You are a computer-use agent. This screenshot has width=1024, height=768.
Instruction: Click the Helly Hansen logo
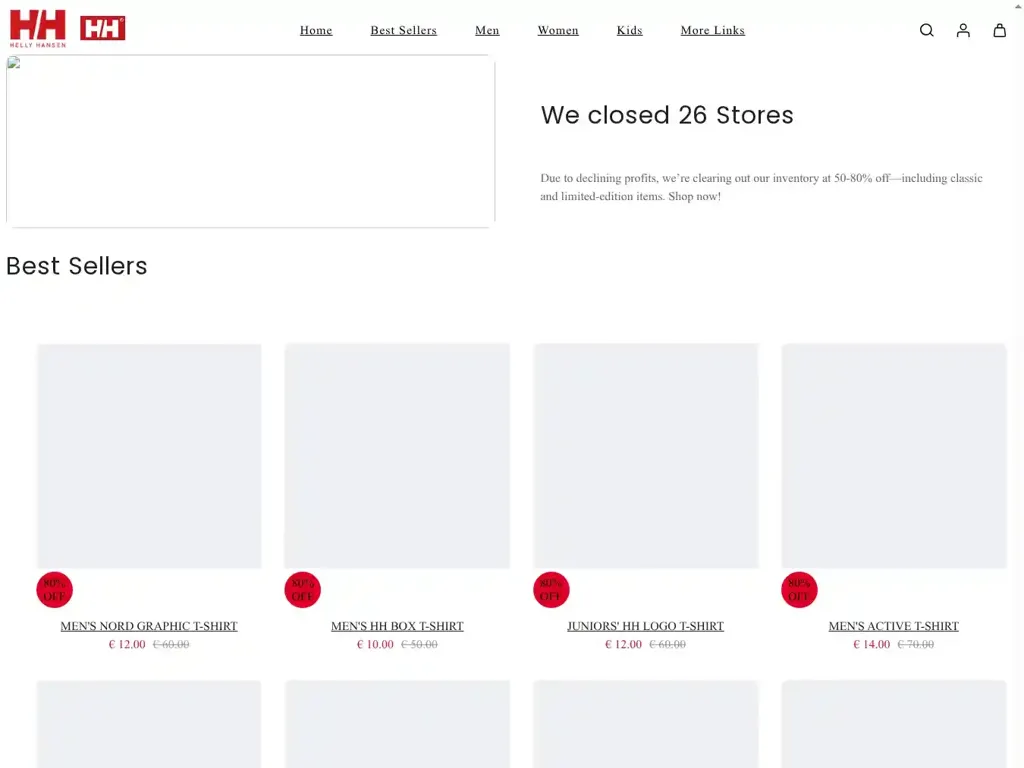[x=38, y=27]
